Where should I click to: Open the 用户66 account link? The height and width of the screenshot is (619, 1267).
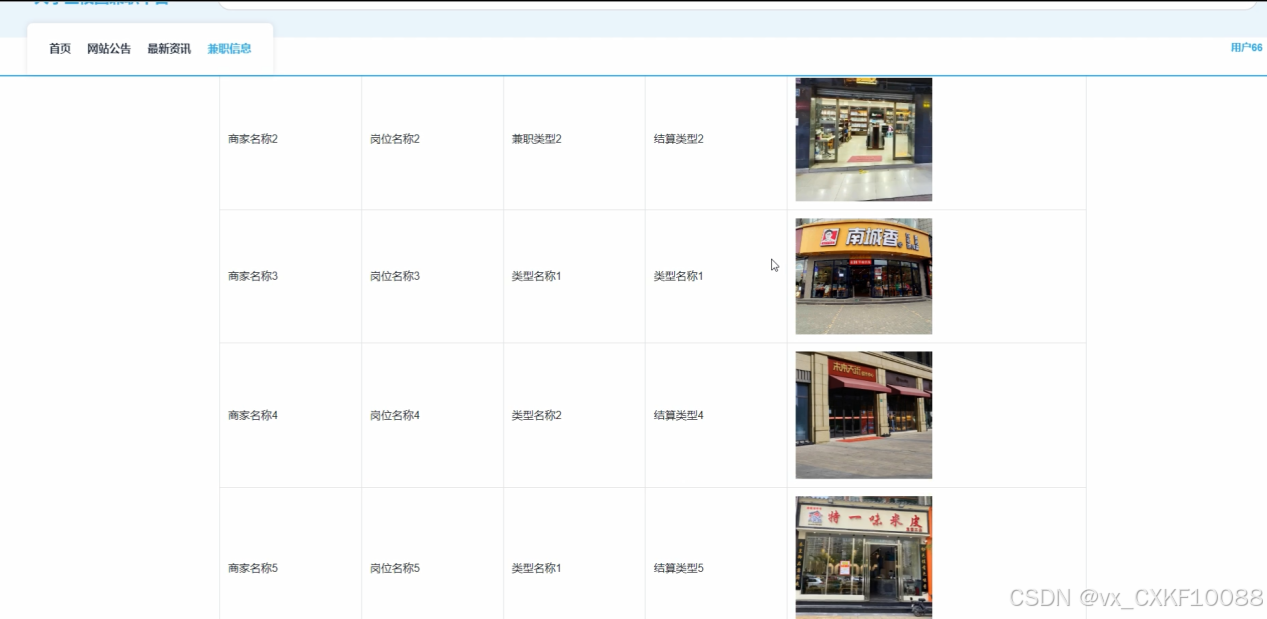pyautogui.click(x=1246, y=48)
